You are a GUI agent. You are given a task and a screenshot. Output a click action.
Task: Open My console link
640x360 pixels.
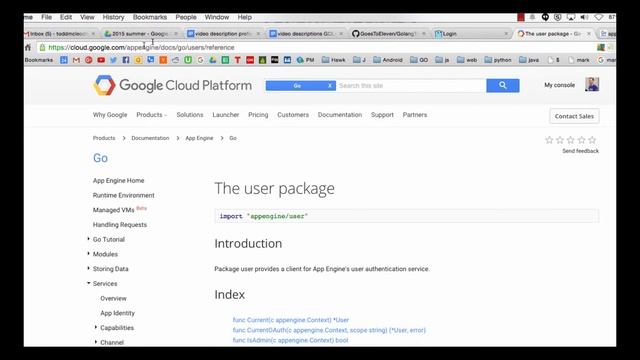pos(559,85)
